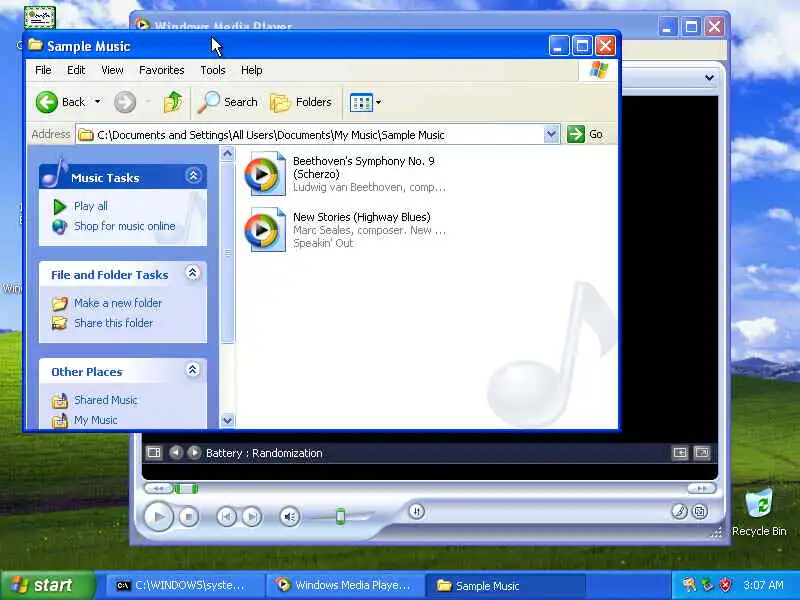Click the Play all link
Image resolution: width=800 pixels, height=600 pixels.
pyautogui.click(x=91, y=206)
